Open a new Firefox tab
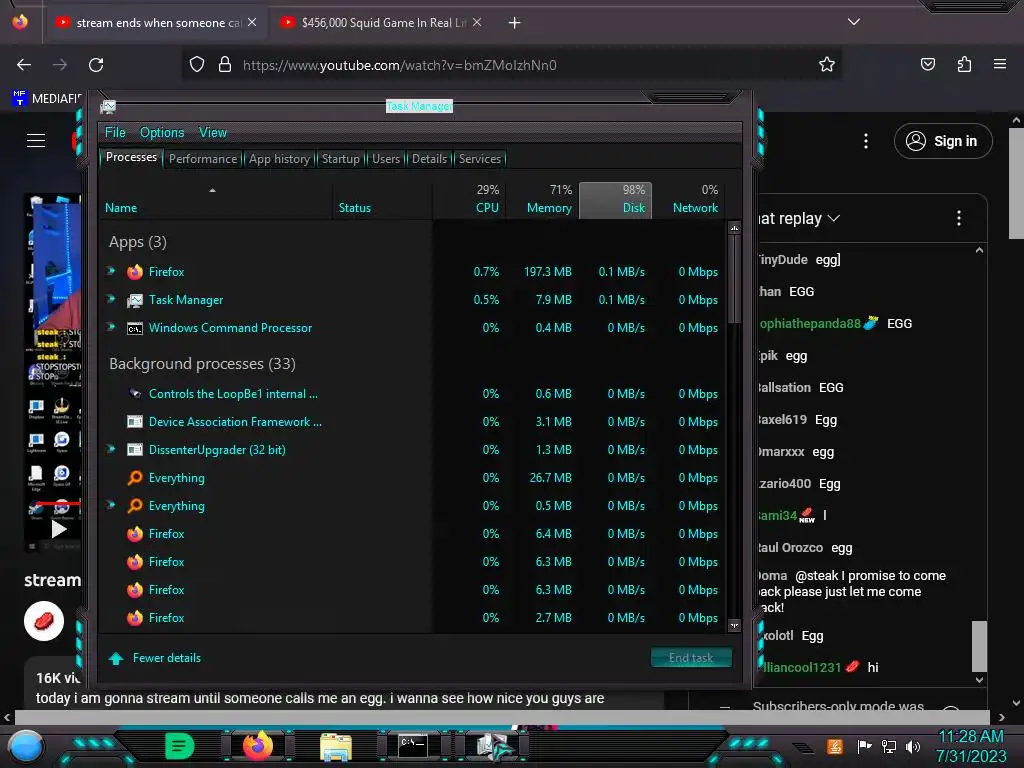1024x768 pixels. click(515, 23)
